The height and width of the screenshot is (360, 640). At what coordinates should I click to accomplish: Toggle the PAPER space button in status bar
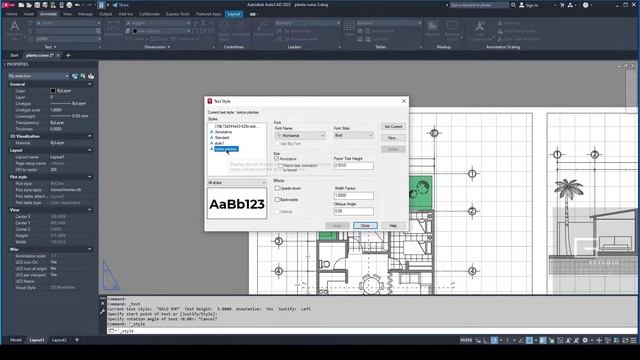pyautogui.click(x=466, y=340)
